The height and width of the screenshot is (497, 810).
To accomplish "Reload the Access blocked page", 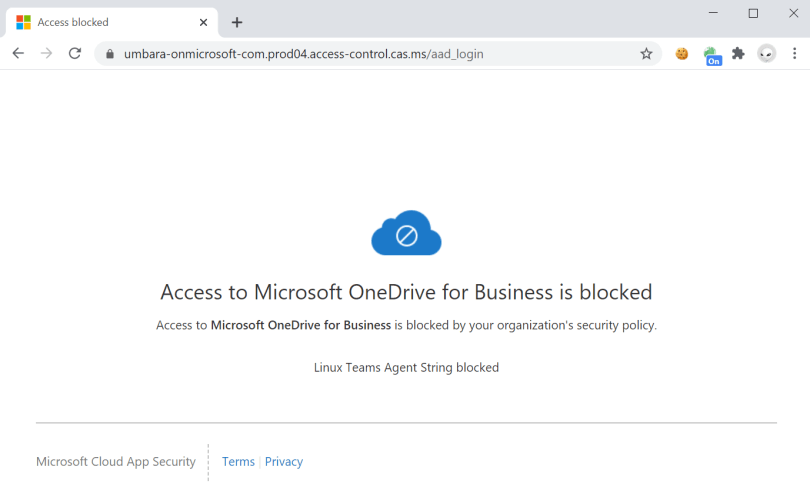I will click(x=74, y=54).
